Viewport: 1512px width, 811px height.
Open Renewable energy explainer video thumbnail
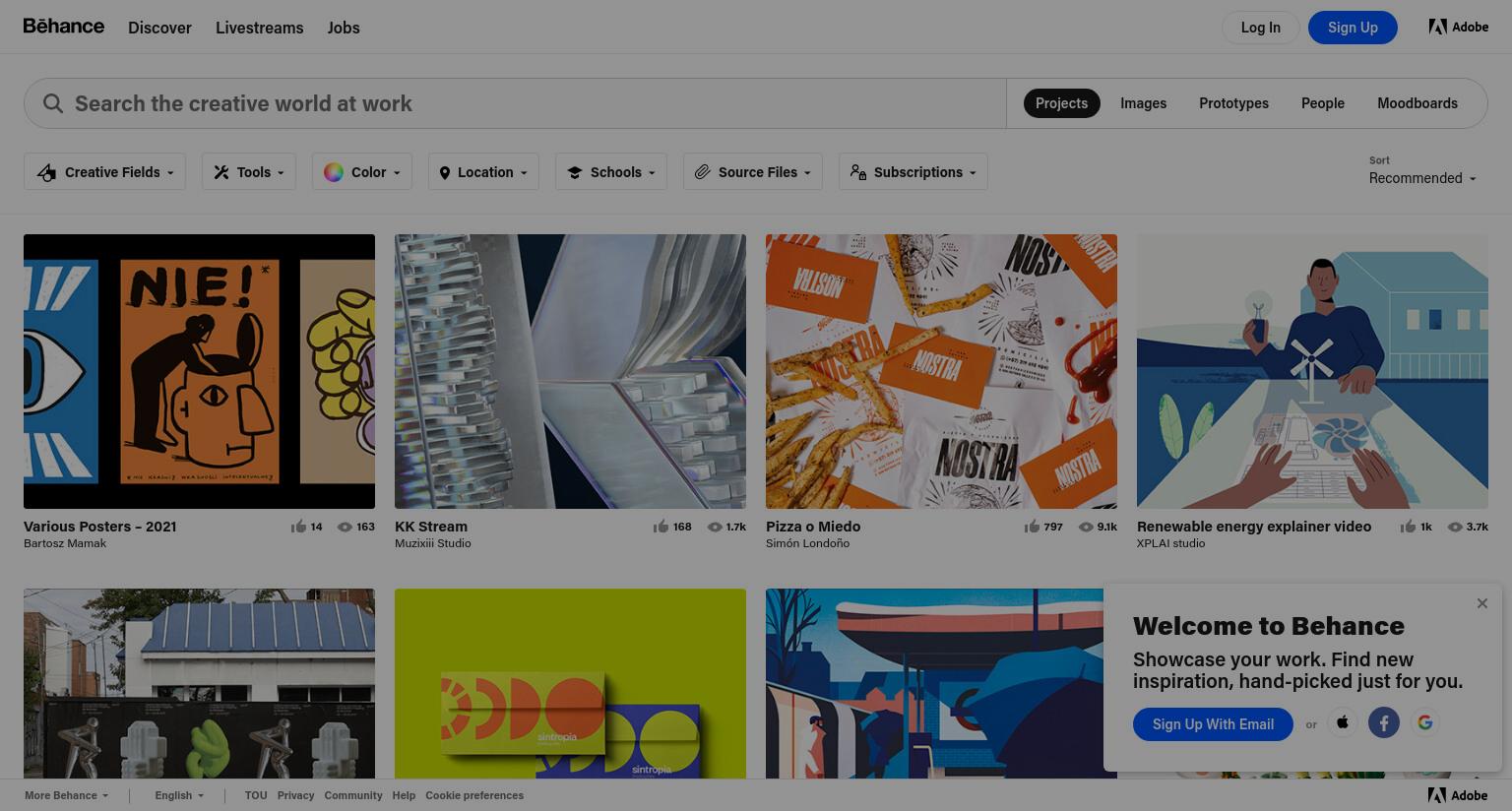point(1312,371)
